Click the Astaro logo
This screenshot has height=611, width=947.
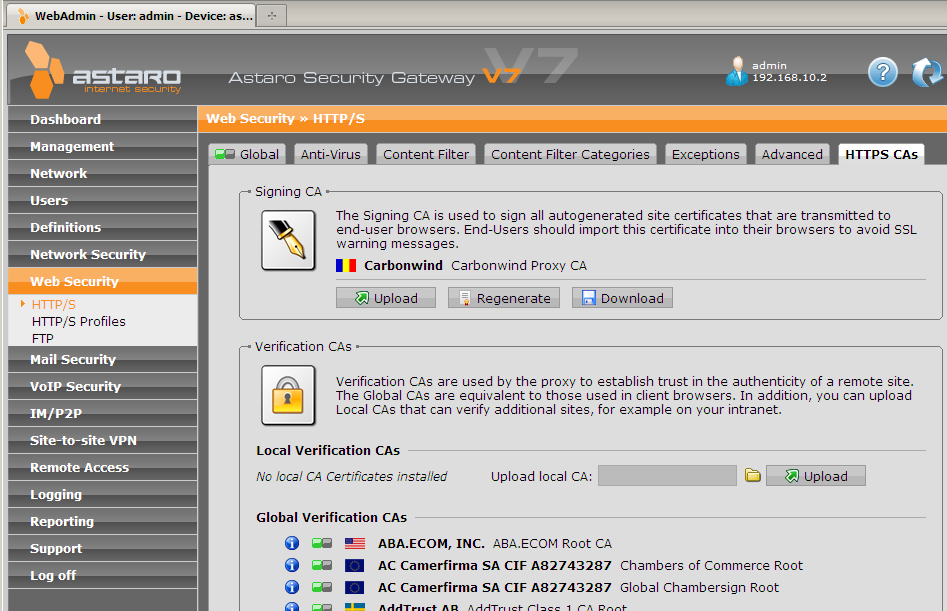103,71
